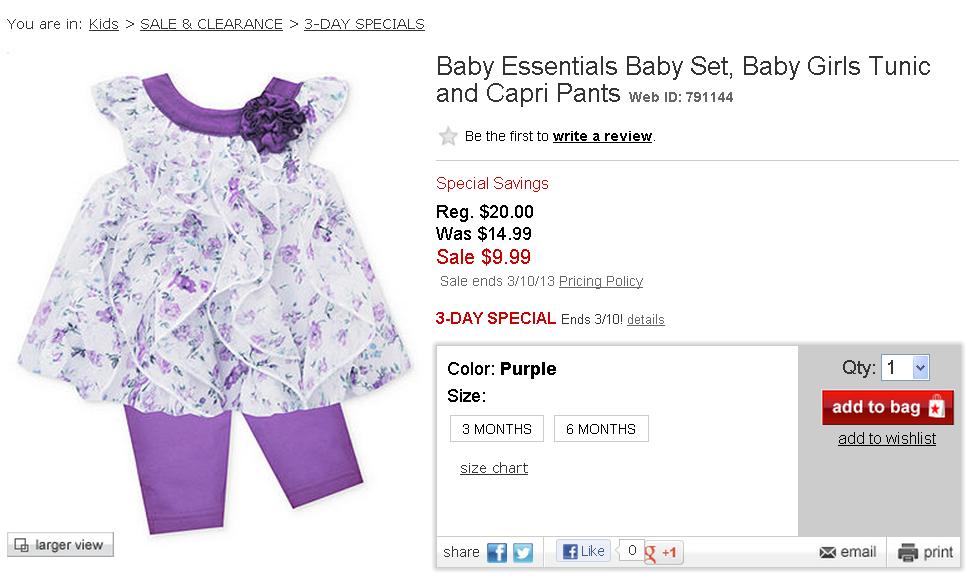Navigate to 3-DAY SPECIALS breadcrumb
The width and height of the screenshot is (967, 578).
364,24
